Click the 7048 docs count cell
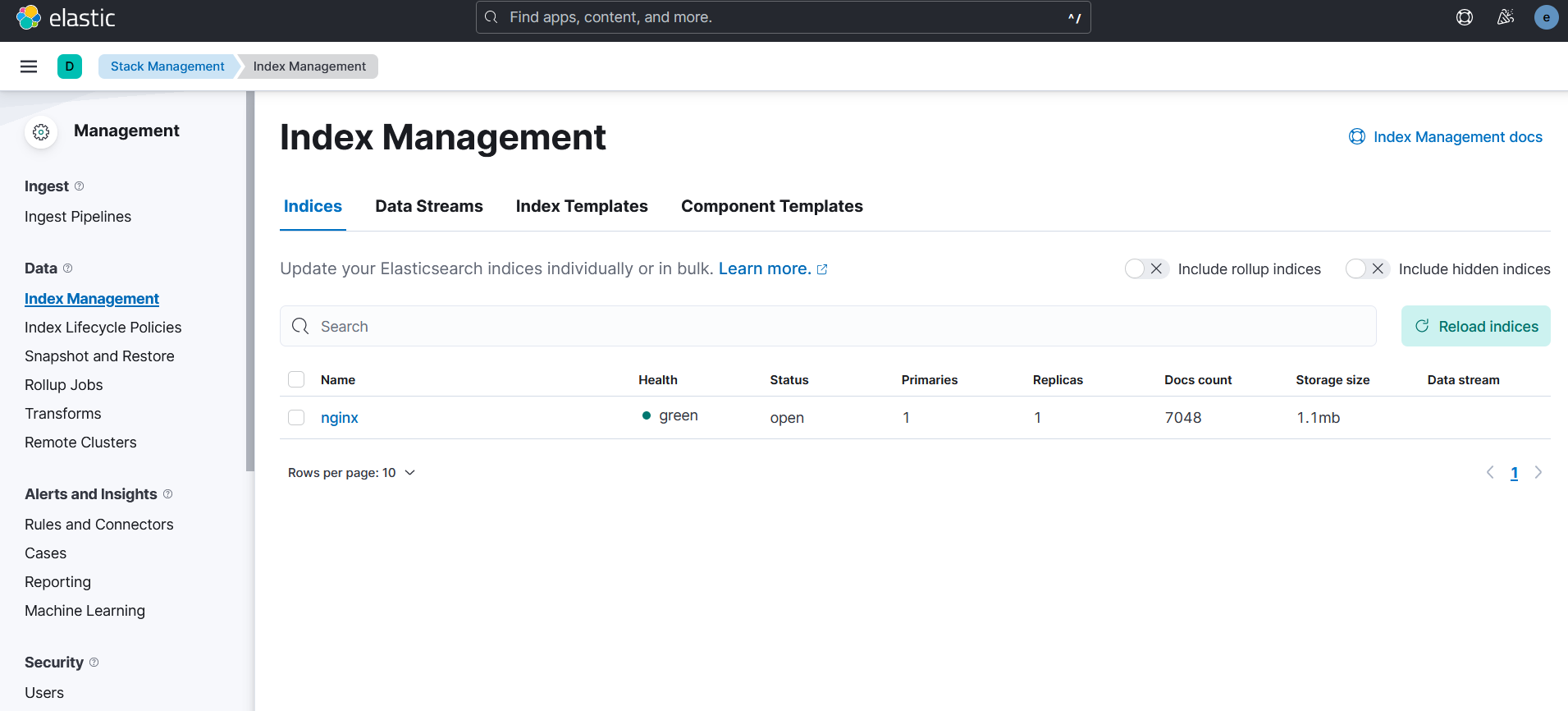This screenshot has width=1568, height=711. point(1183,418)
